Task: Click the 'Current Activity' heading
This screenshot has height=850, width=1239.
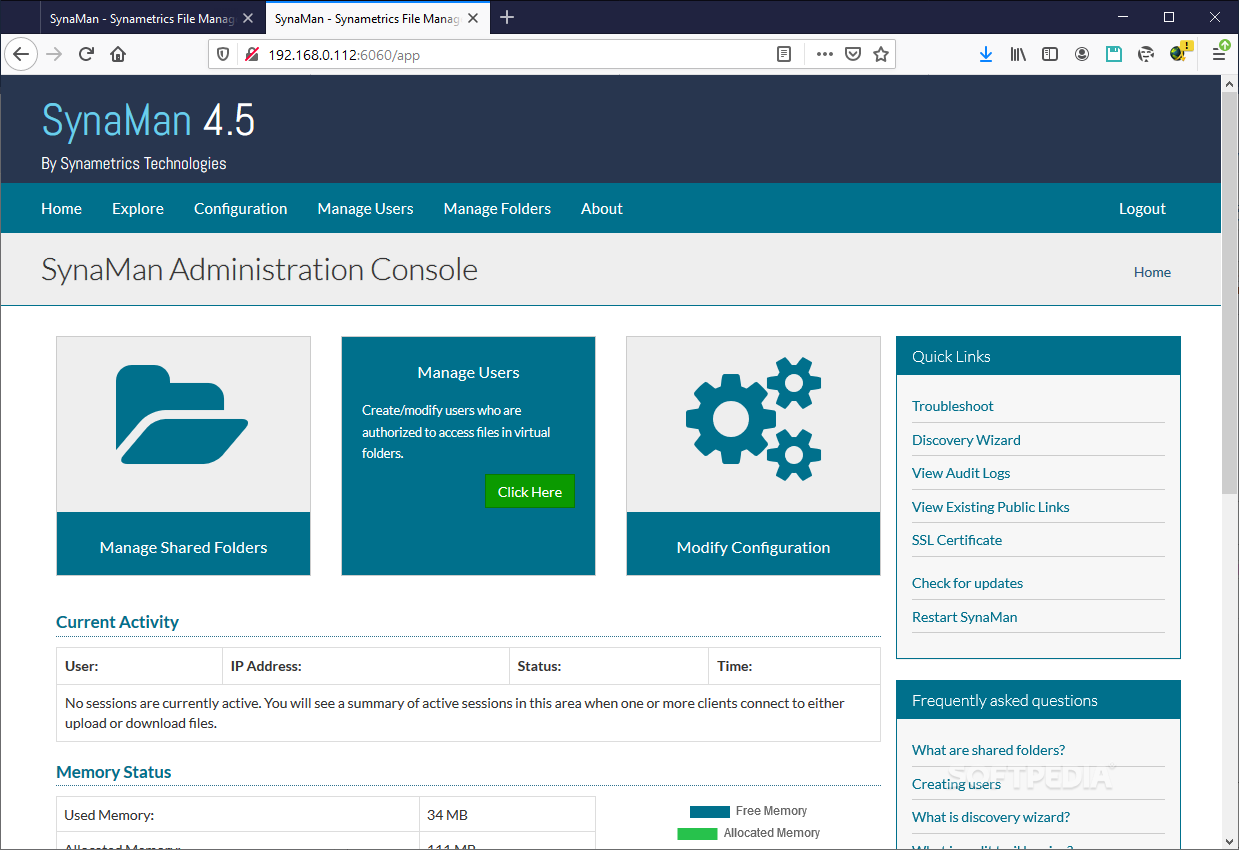Action: pyautogui.click(x=117, y=622)
